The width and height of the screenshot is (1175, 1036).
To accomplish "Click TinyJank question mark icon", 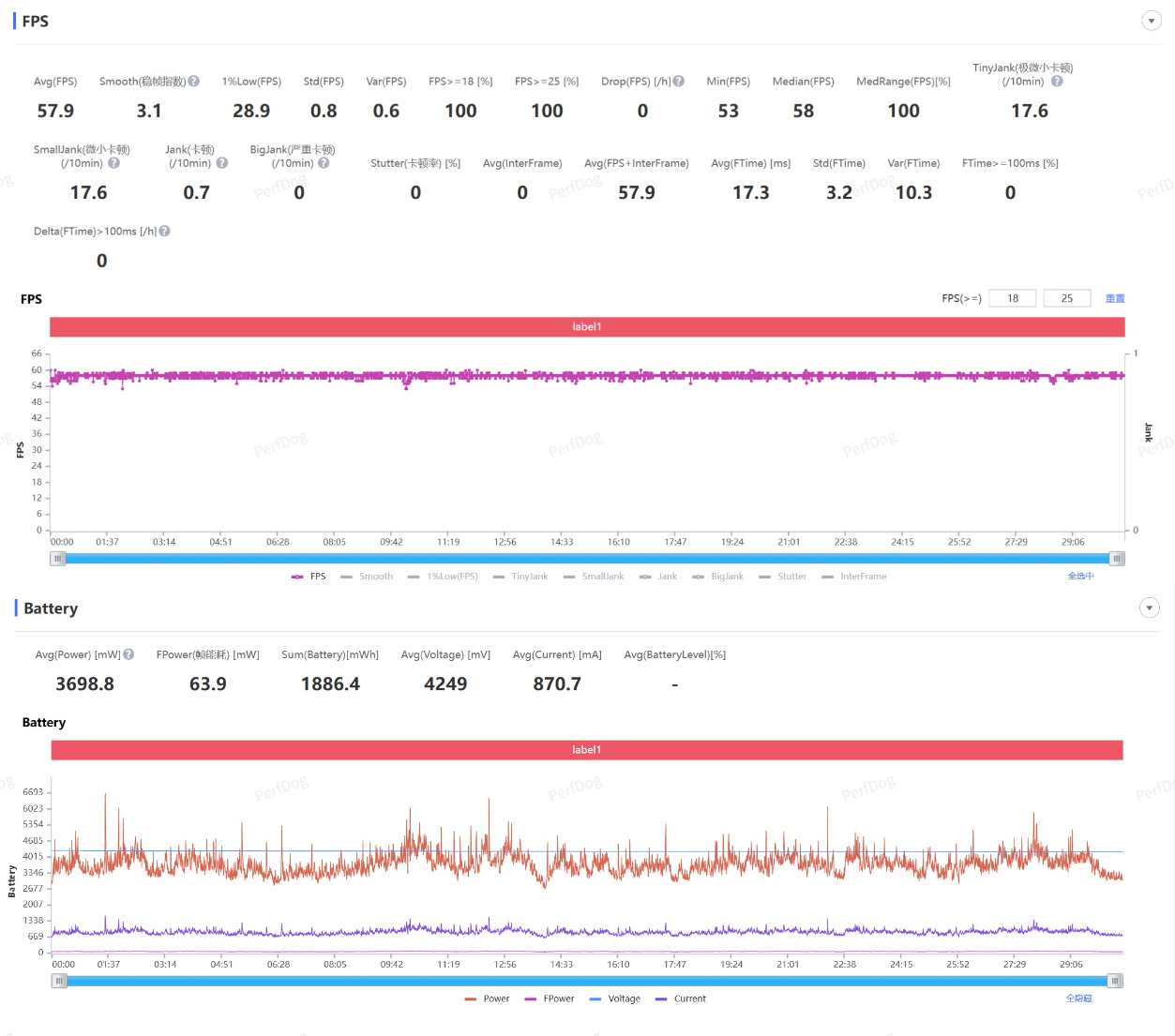I will tap(1057, 82).
